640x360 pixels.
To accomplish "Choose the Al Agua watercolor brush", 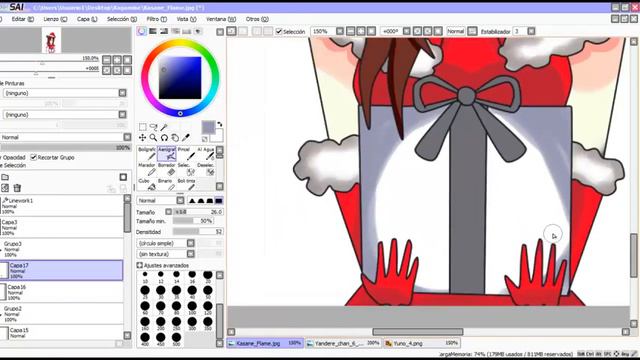I will (x=206, y=154).
